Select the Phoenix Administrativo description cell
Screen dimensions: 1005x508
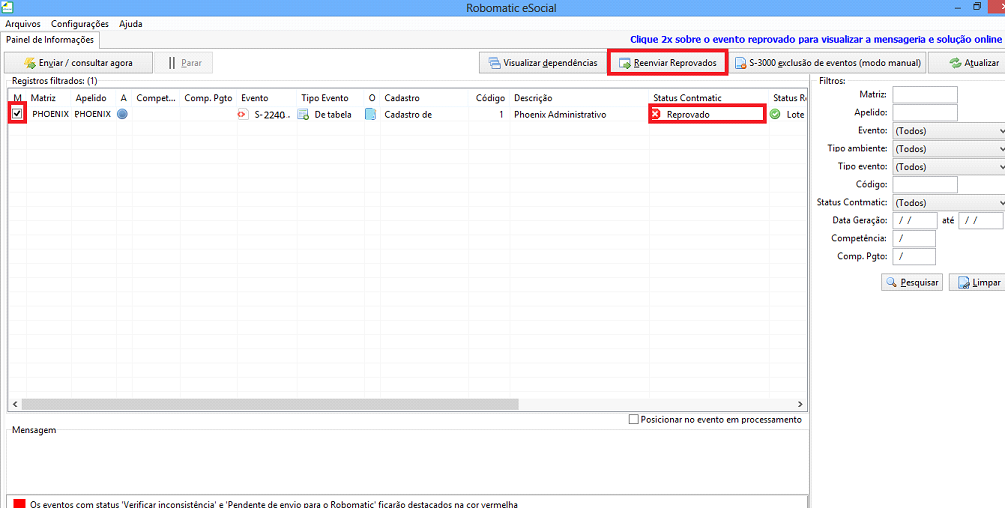tap(579, 115)
